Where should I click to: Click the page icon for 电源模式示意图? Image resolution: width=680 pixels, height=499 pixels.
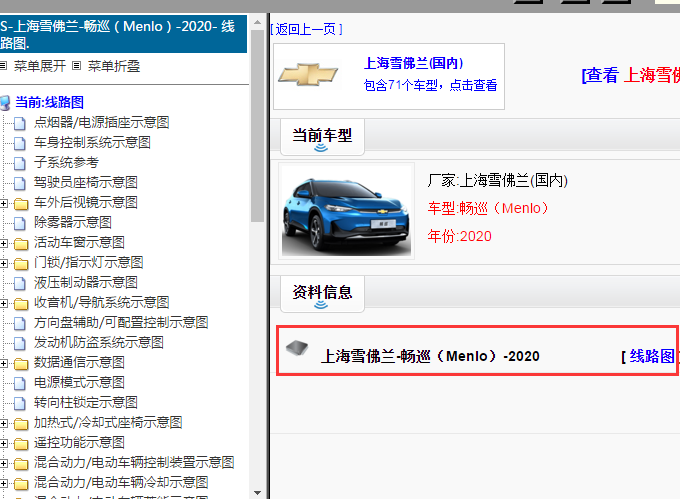tap(20, 383)
